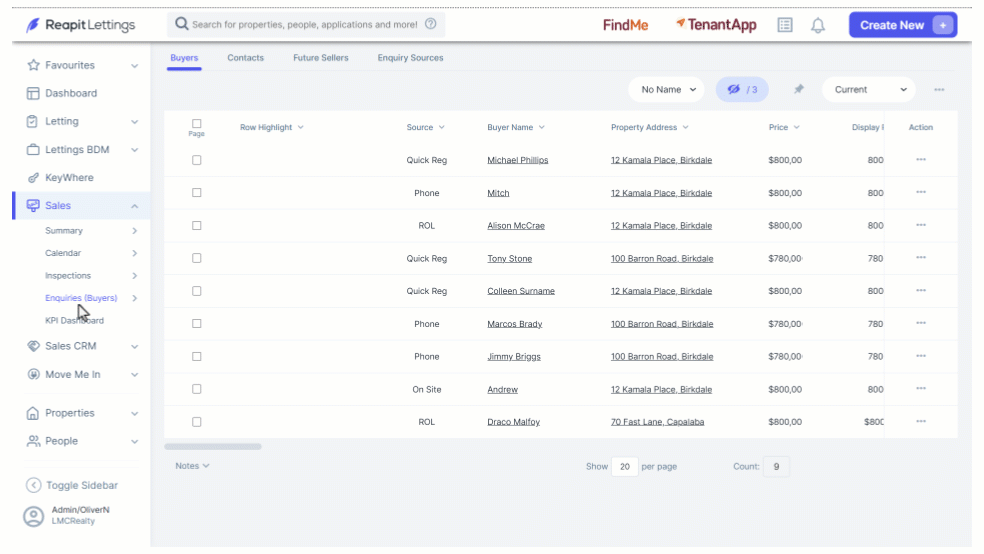
Task: Check the box for Tony Stone row
Action: point(196,258)
